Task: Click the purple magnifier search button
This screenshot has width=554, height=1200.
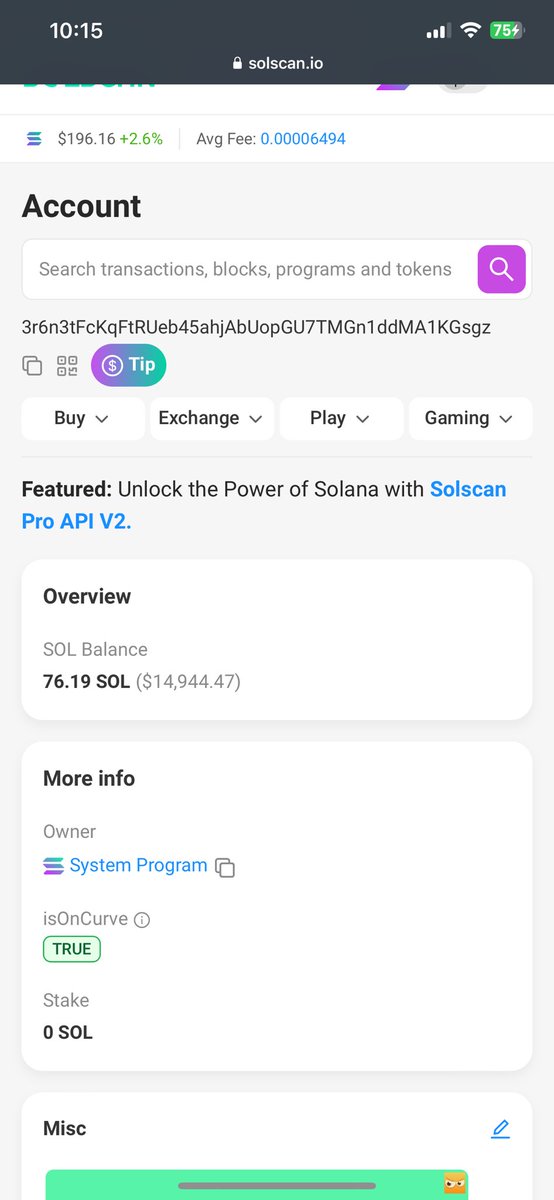Action: 501,269
